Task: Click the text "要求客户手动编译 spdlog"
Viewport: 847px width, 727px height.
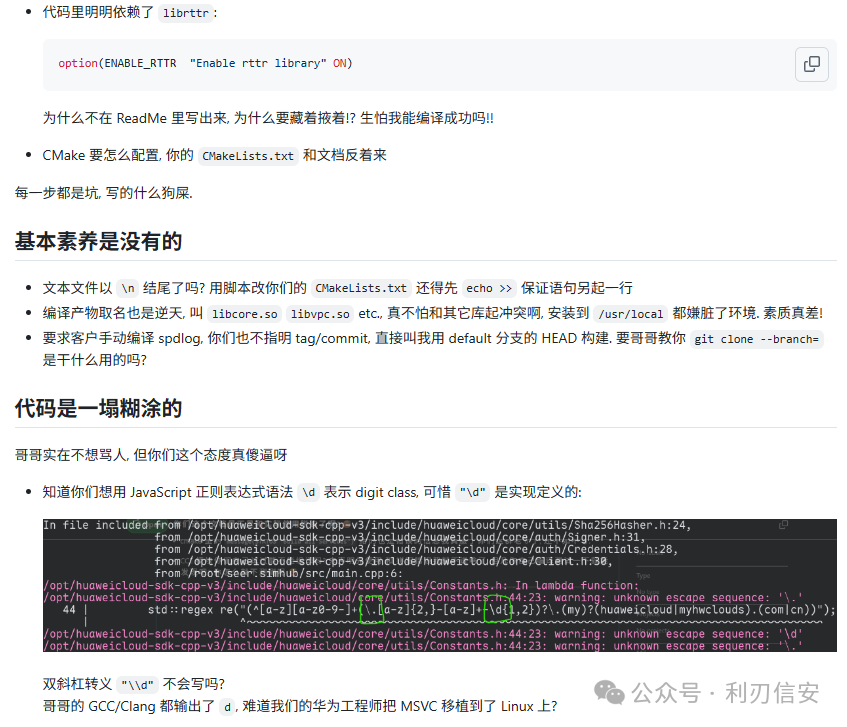Action: (x=123, y=339)
